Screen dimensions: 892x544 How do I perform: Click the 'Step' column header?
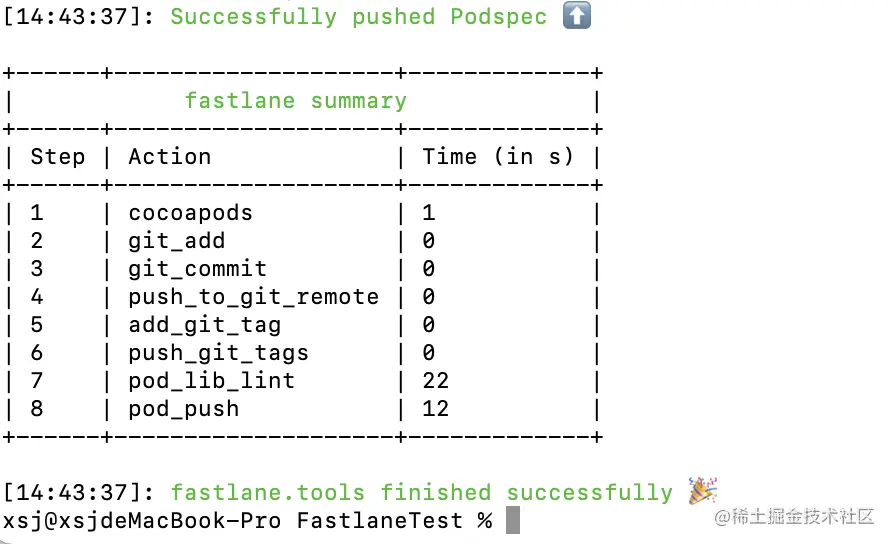57,156
